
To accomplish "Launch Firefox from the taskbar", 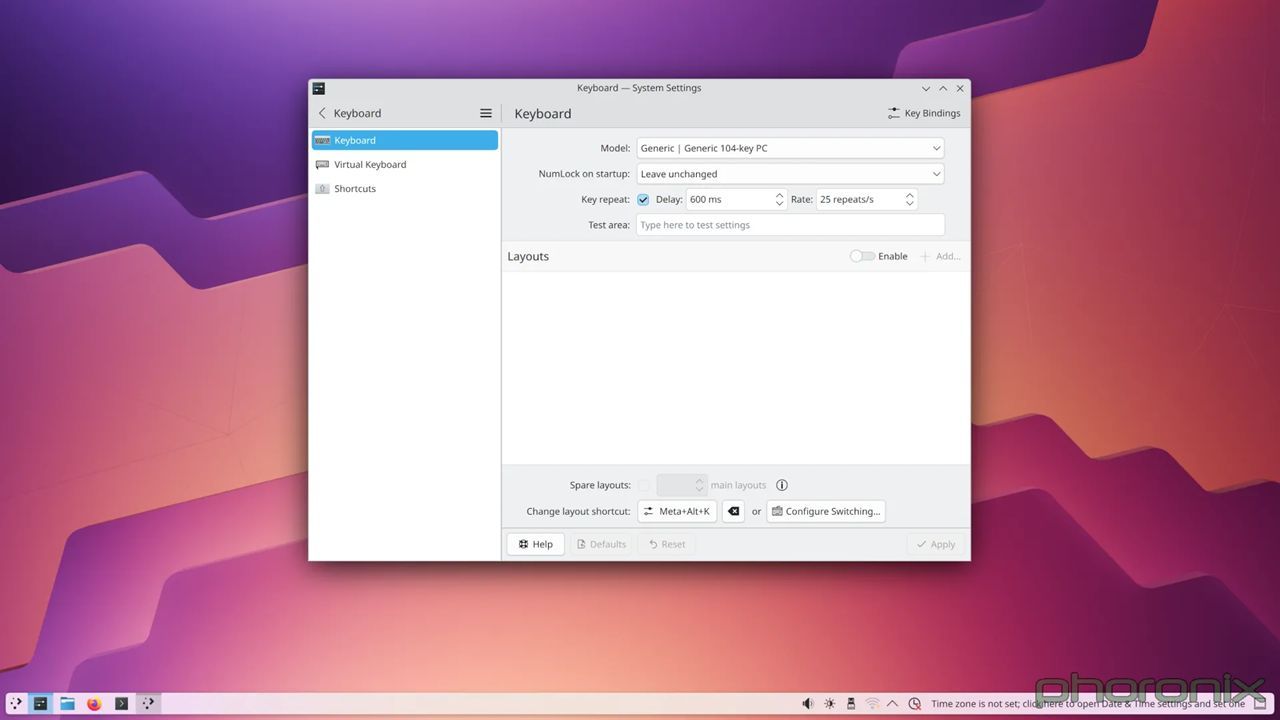I will pos(93,703).
